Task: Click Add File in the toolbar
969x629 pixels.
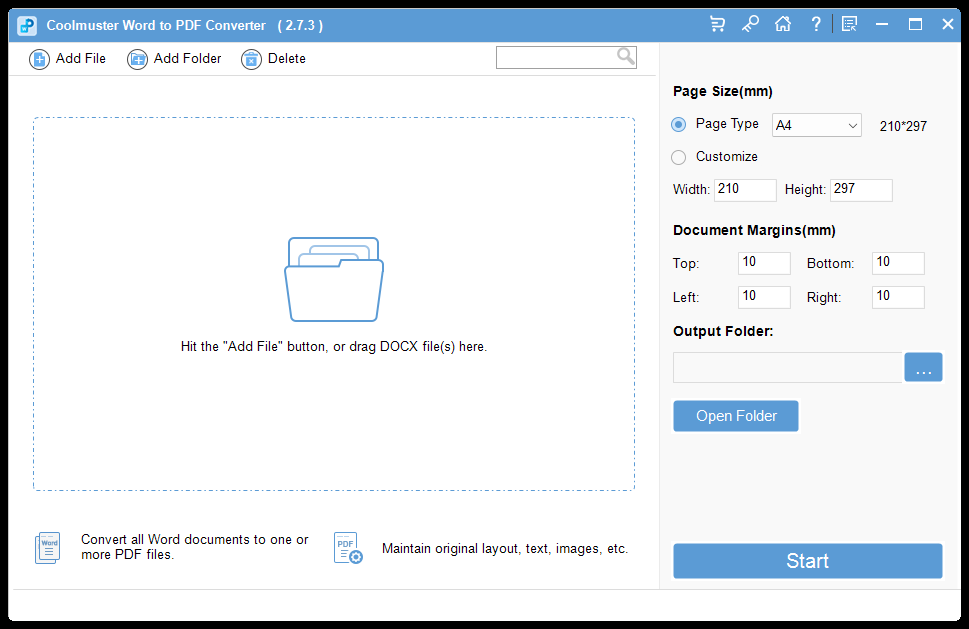Action: click(68, 59)
